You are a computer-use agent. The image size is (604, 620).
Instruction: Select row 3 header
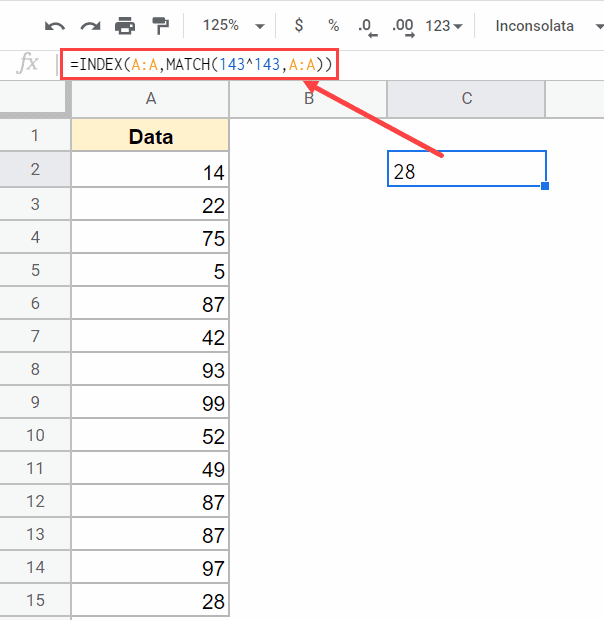35,204
